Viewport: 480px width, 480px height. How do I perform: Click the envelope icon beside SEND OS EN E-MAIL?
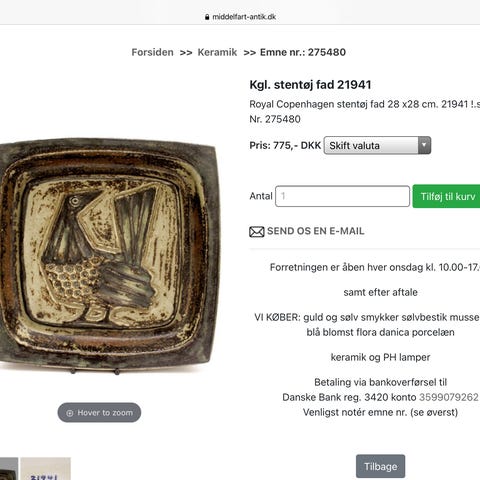click(257, 231)
